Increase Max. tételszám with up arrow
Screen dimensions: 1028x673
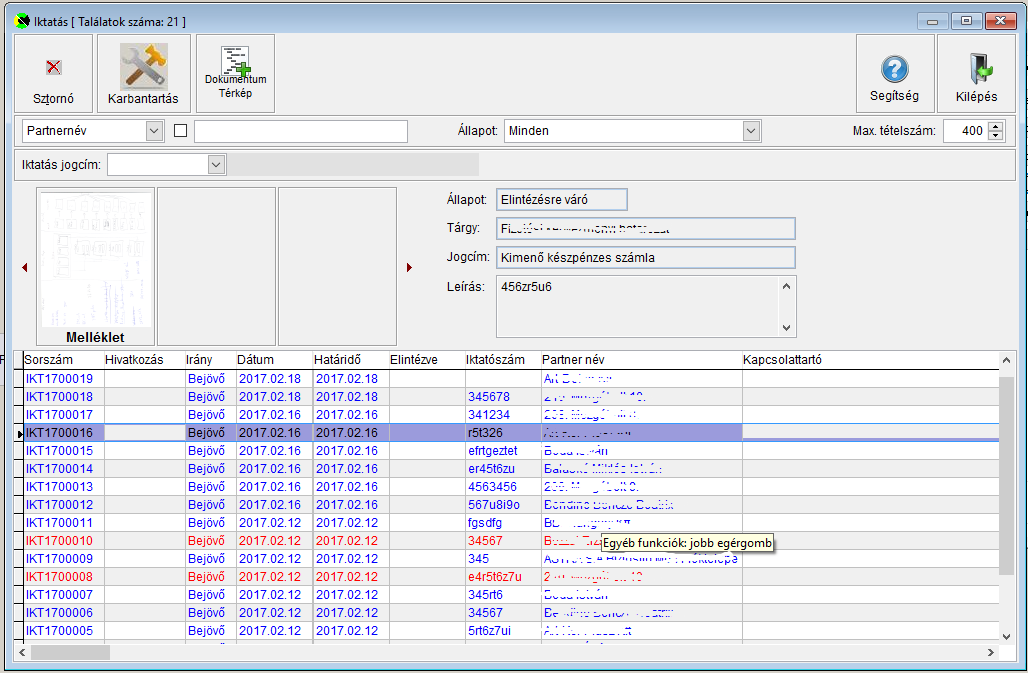pos(995,126)
